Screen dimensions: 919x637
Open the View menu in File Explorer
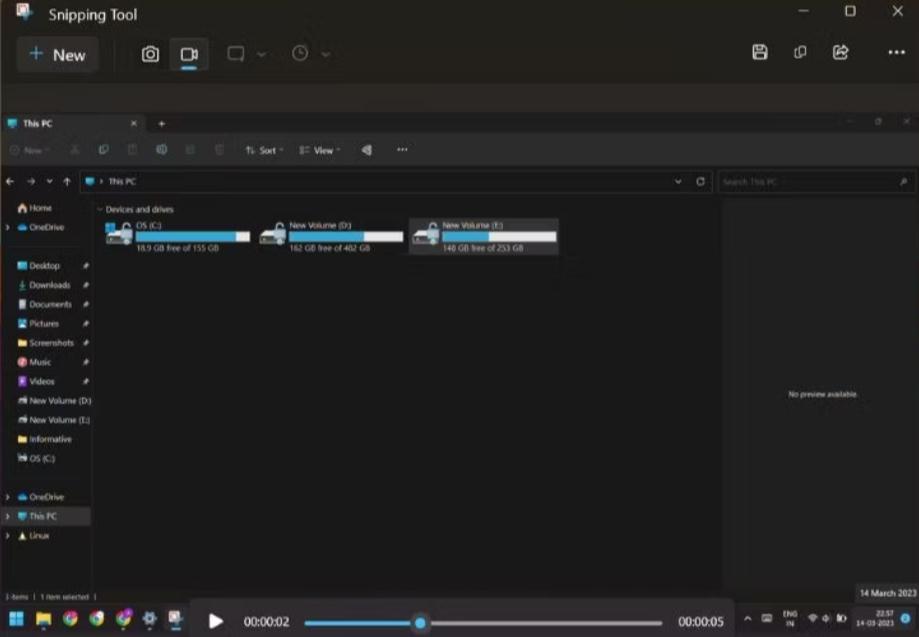coord(319,151)
